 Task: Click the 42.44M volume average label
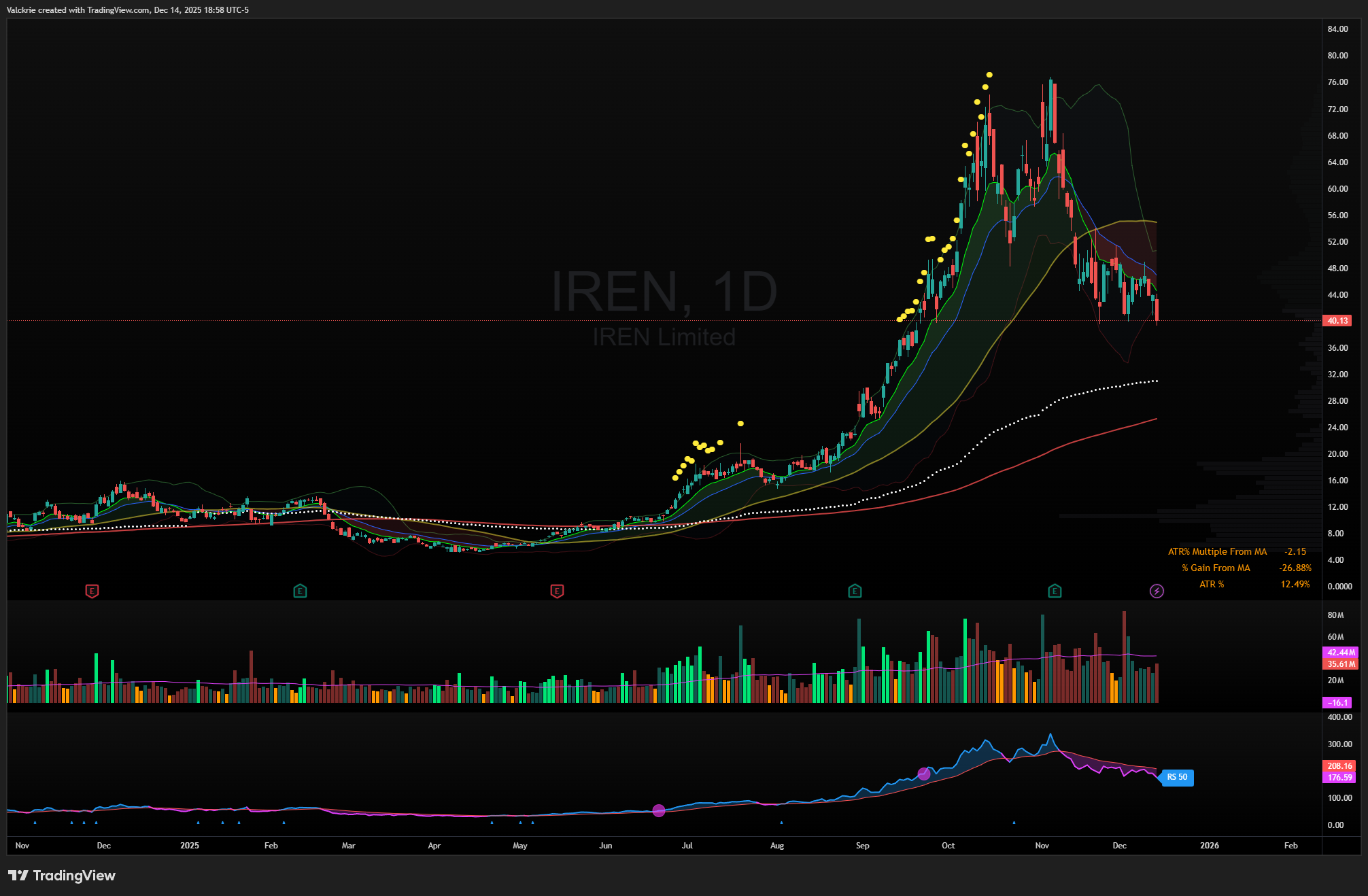pos(1340,652)
